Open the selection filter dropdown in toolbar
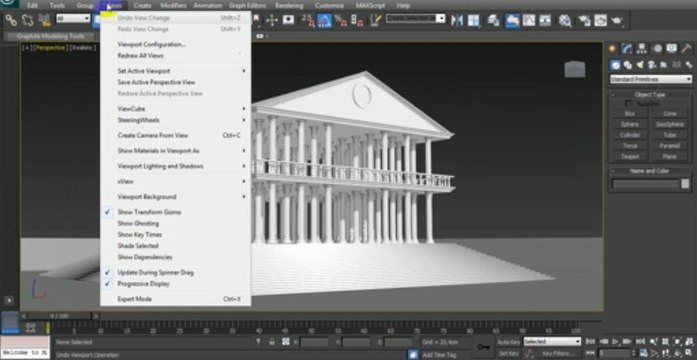697x360 pixels. pos(73,19)
